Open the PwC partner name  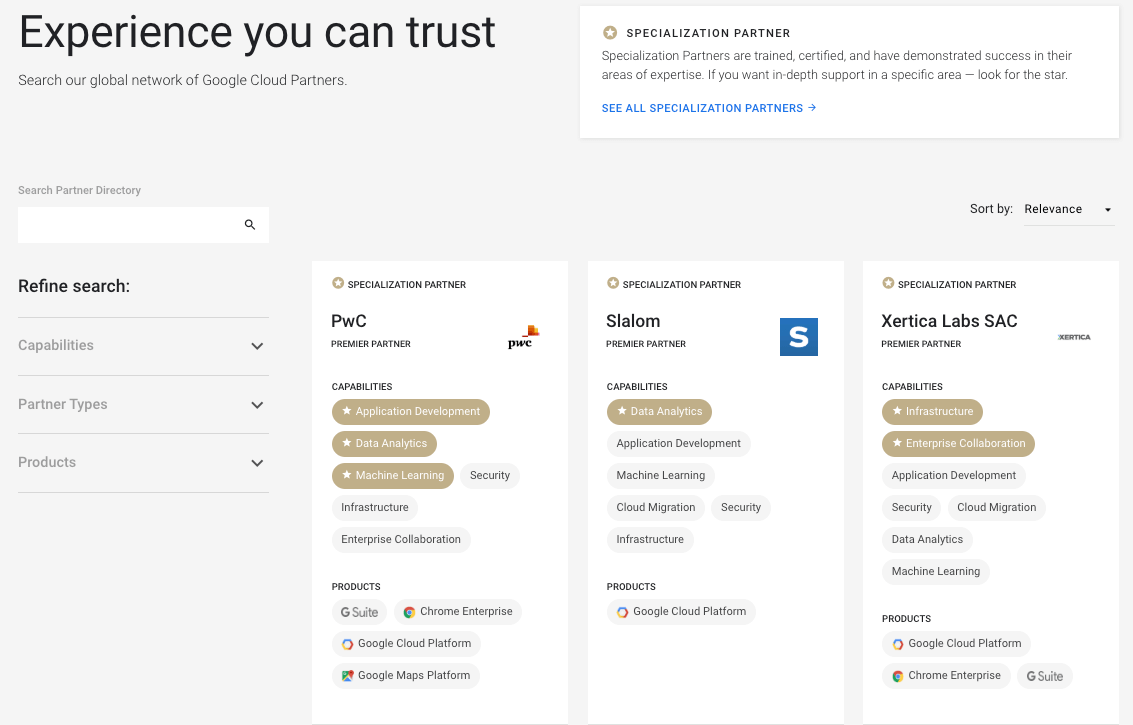[348, 321]
